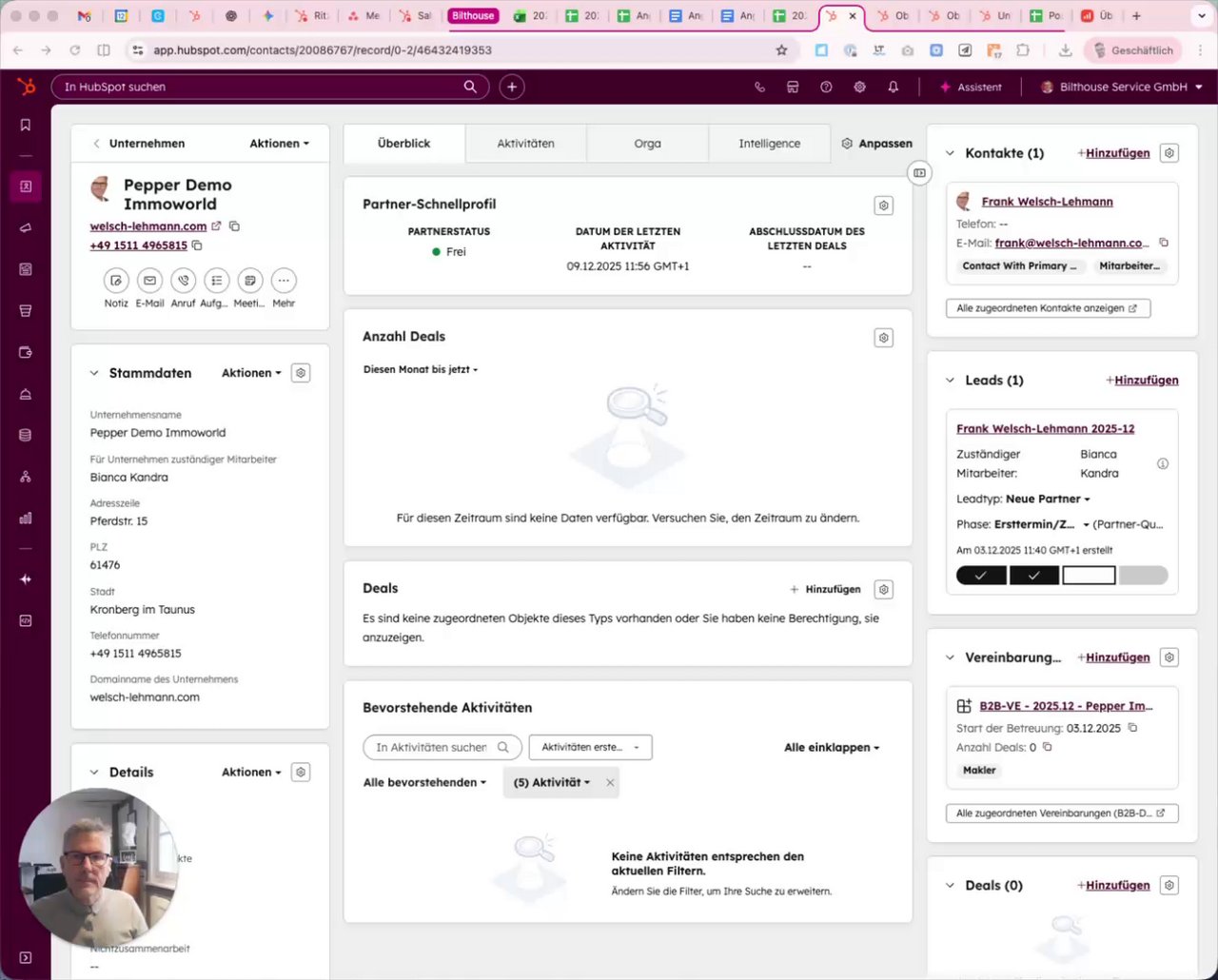This screenshot has height=980, width=1218.
Task: Start a call with Anruf icon
Action: coord(183,281)
